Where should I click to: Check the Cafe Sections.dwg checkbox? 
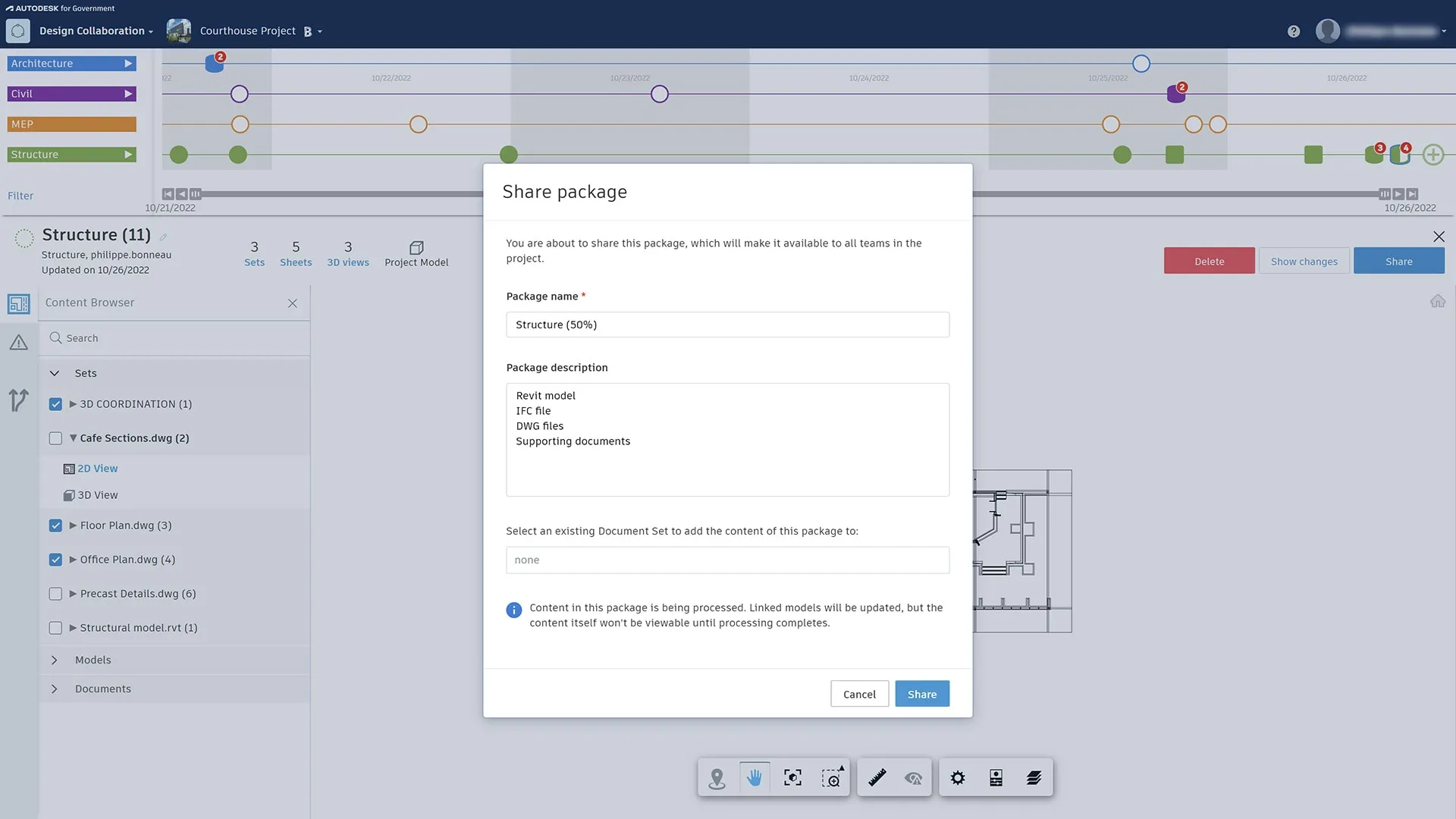(x=55, y=438)
